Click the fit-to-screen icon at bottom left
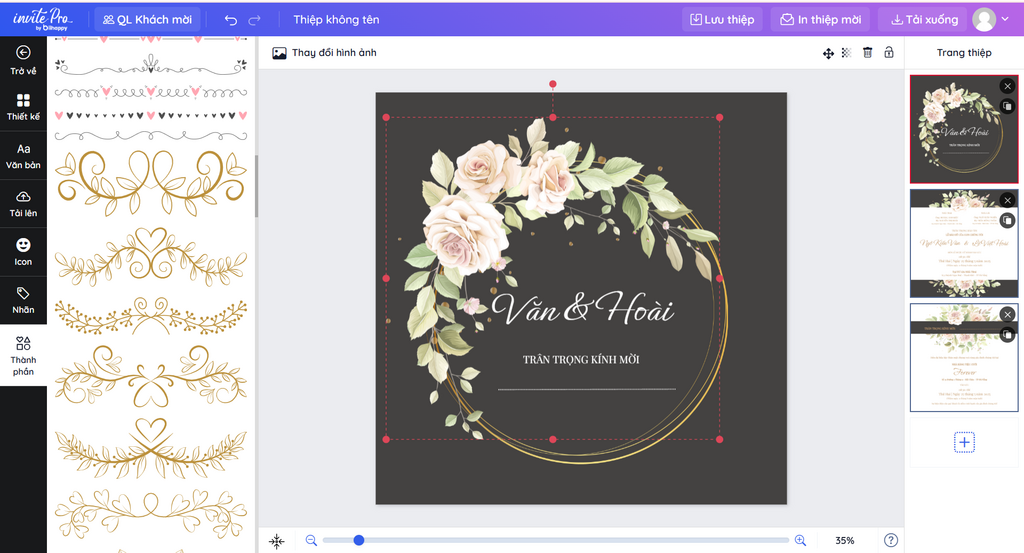 [277, 541]
